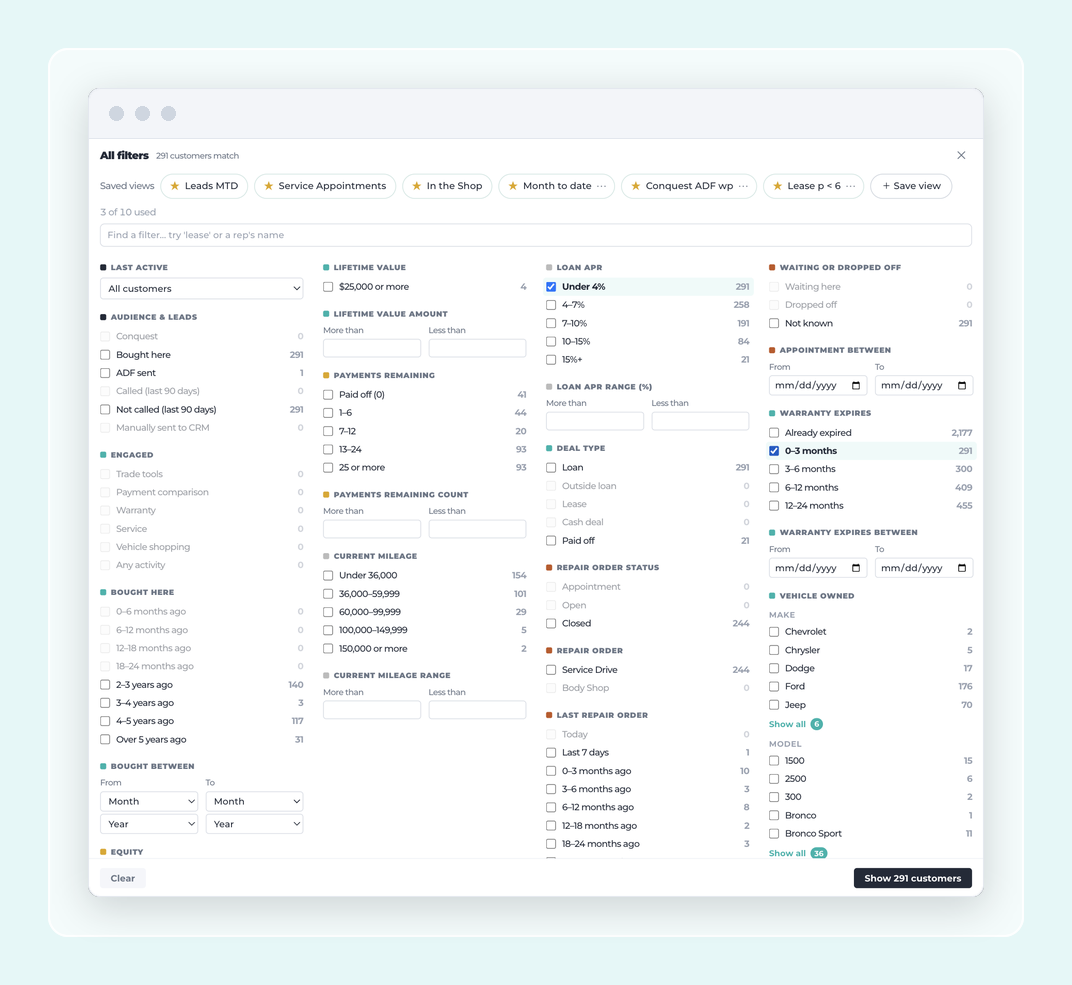This screenshot has height=985, width=1072.
Task: Click the star icon on Leads MTD
Action: 174,186
